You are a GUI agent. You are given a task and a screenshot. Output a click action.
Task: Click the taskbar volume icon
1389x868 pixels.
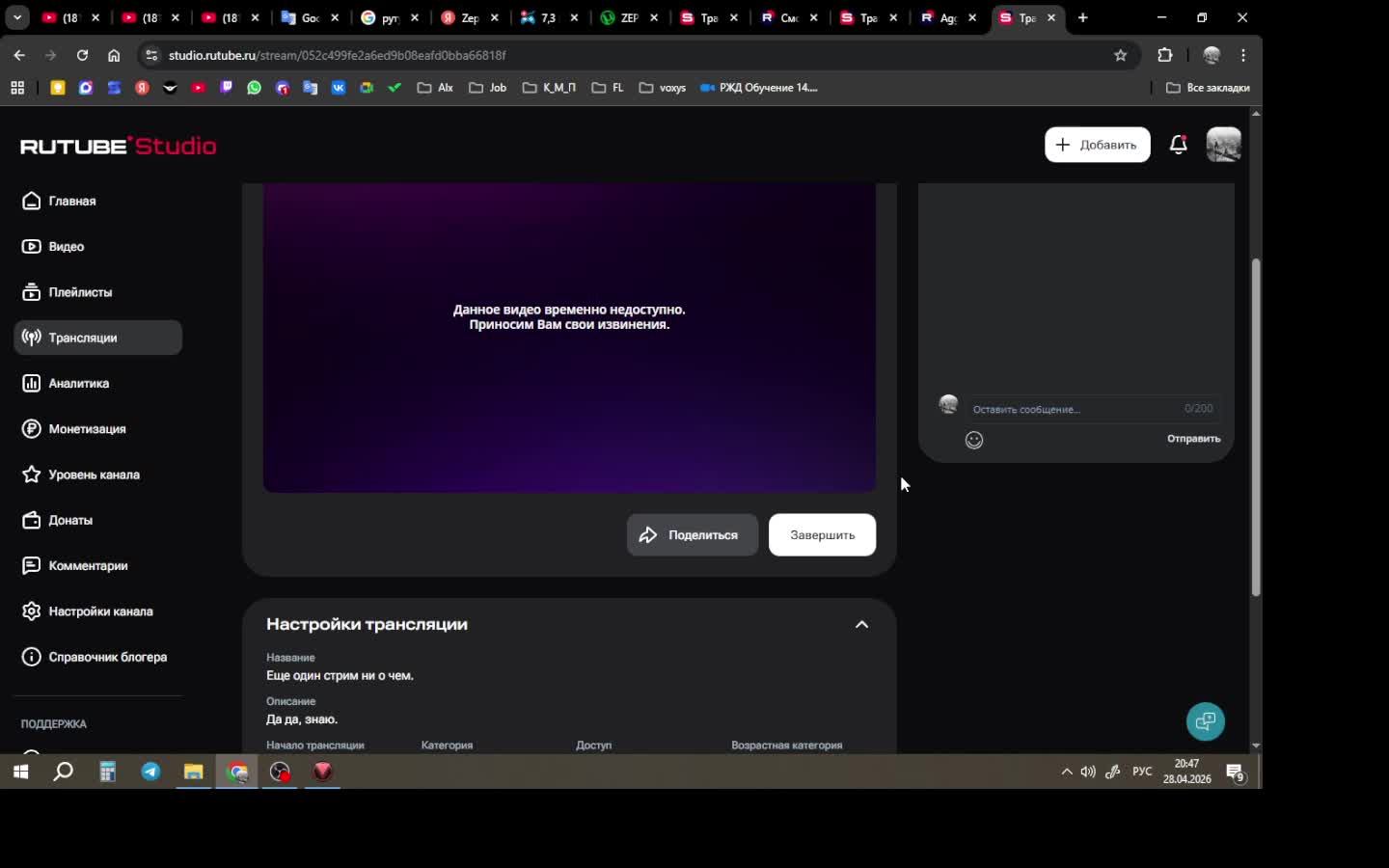coord(1088,772)
